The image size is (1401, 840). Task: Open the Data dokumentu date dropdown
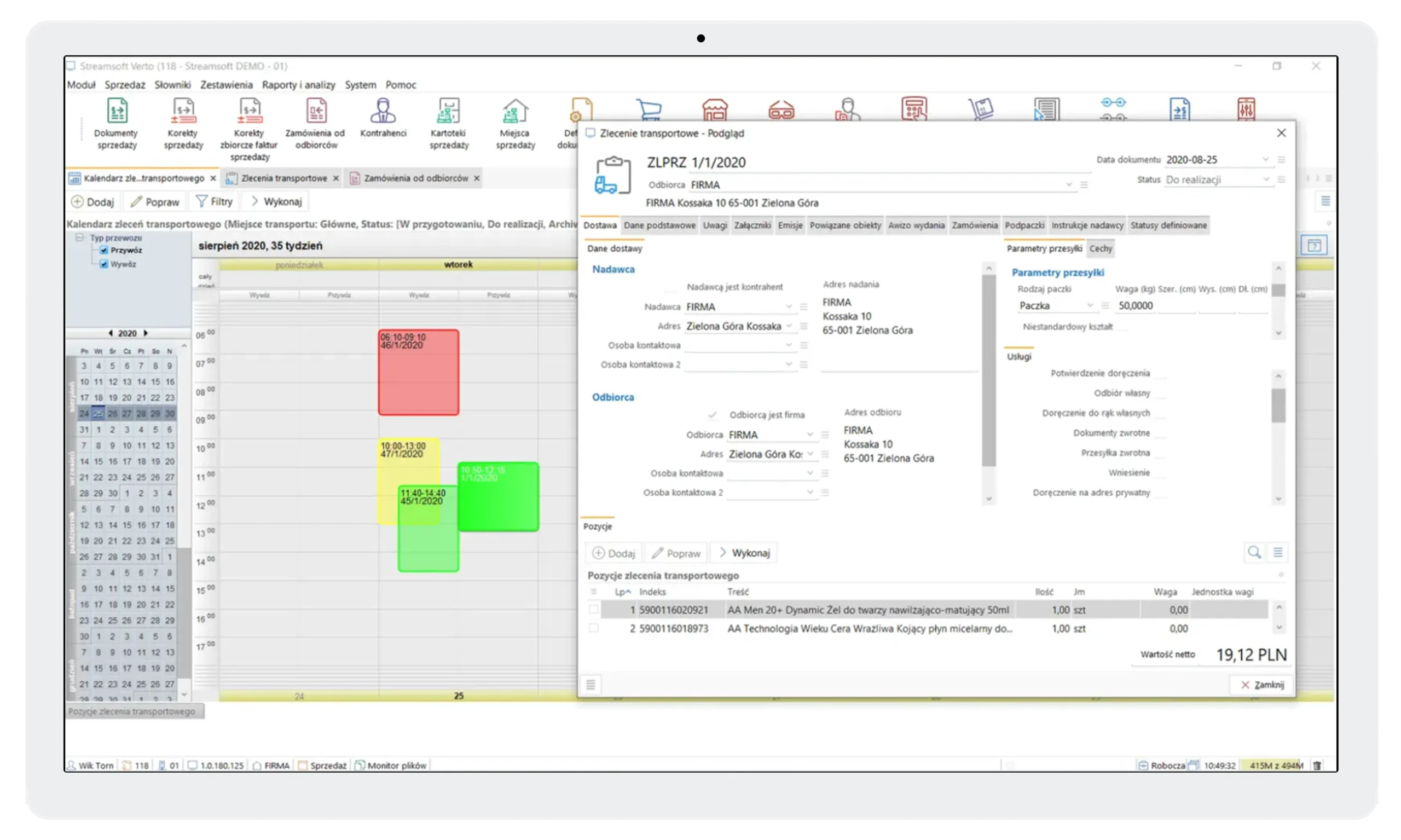pos(1266,160)
